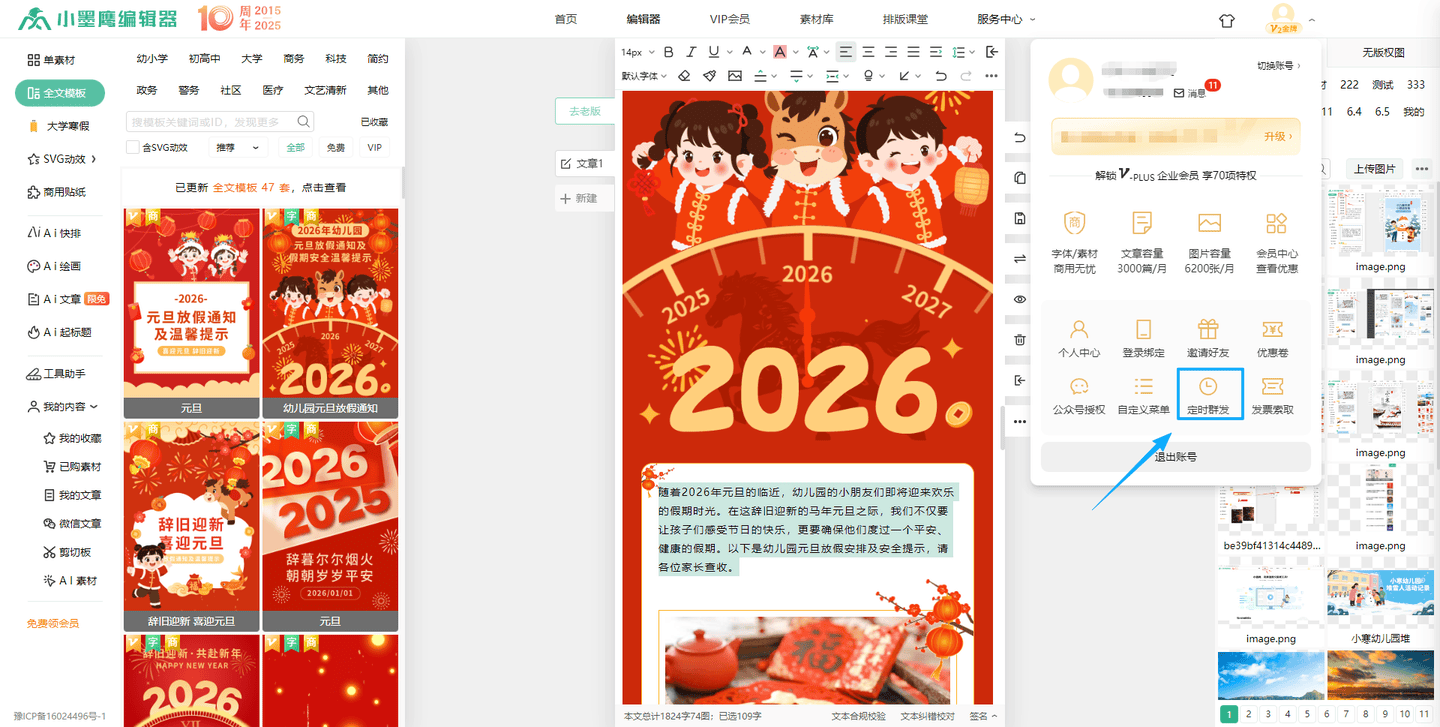The height and width of the screenshot is (727, 1440).
Task: Open the 默认字体 font family dropdown
Action: [x=644, y=75]
